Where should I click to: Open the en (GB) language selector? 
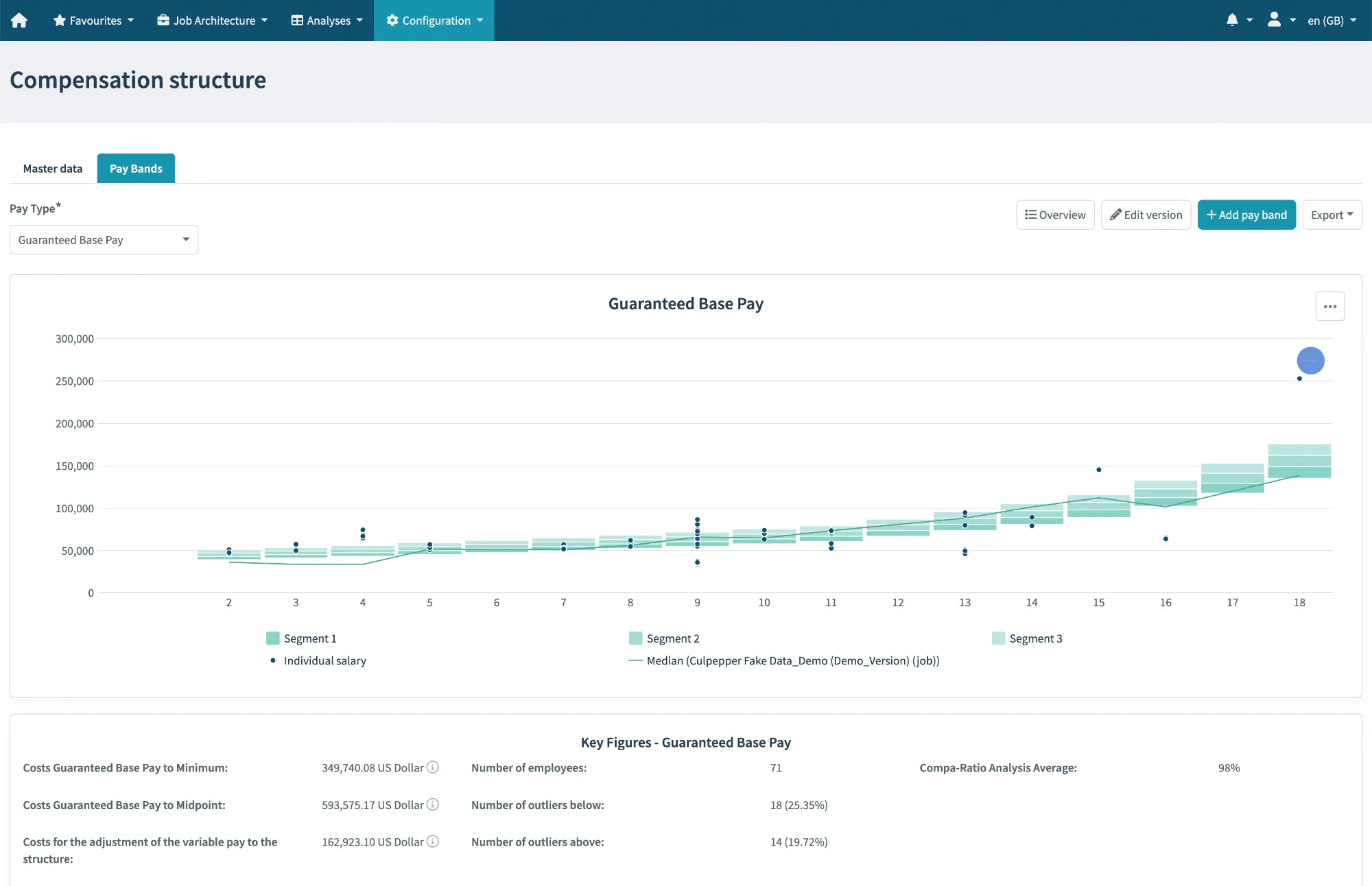click(x=1332, y=21)
